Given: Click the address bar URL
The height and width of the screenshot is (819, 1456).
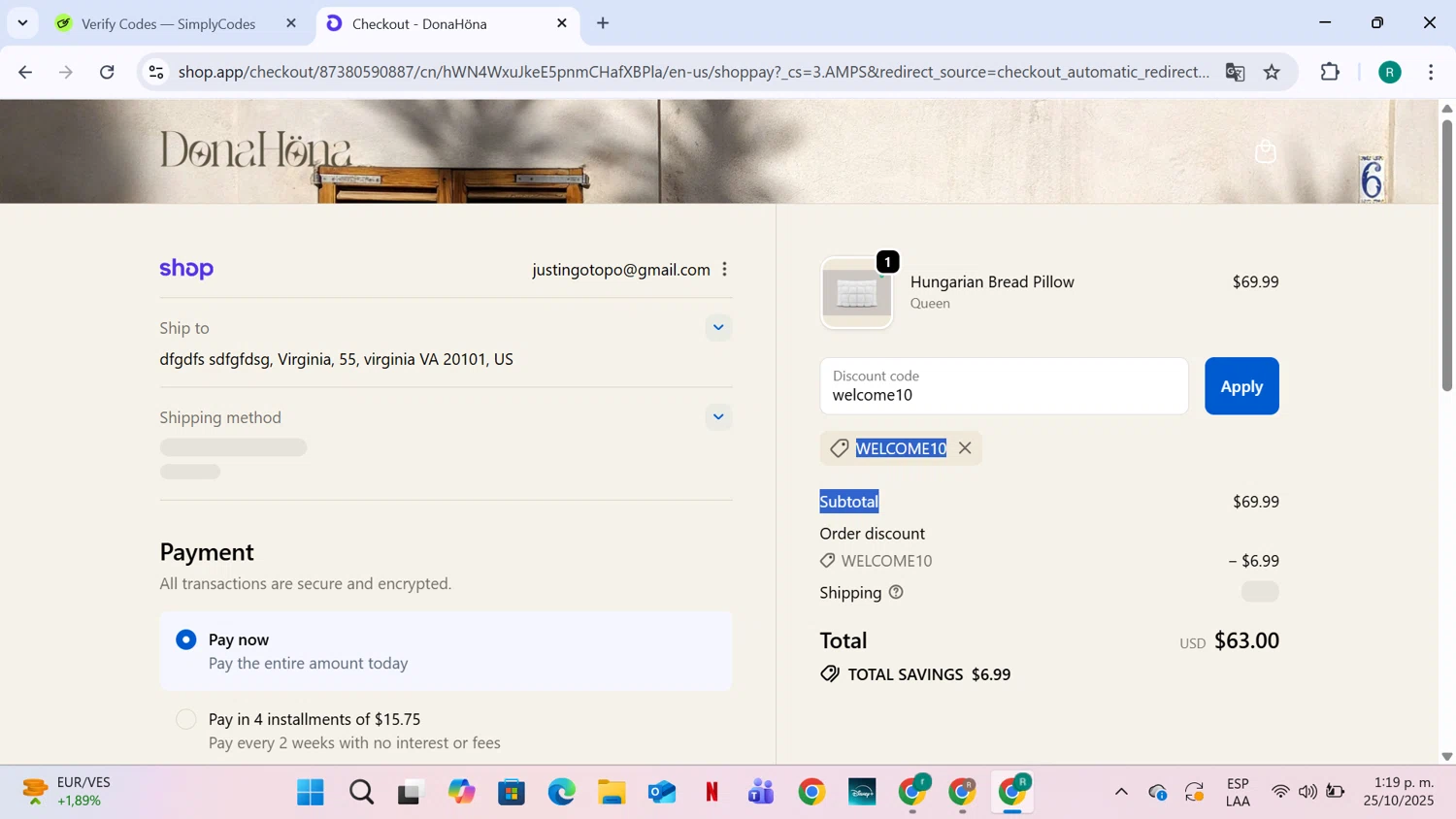Looking at the screenshot, I should [693, 72].
